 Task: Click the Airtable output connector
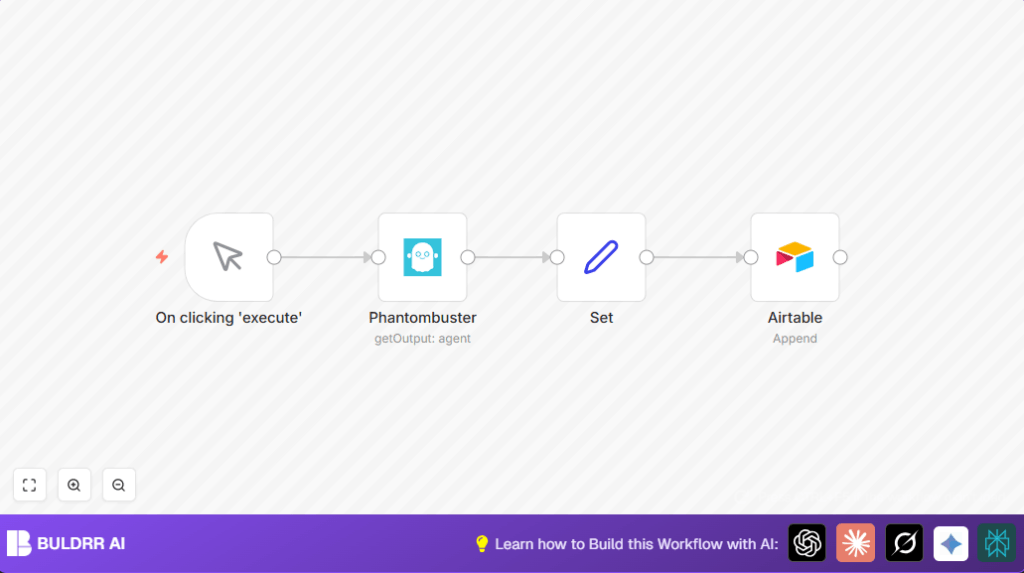(x=840, y=257)
